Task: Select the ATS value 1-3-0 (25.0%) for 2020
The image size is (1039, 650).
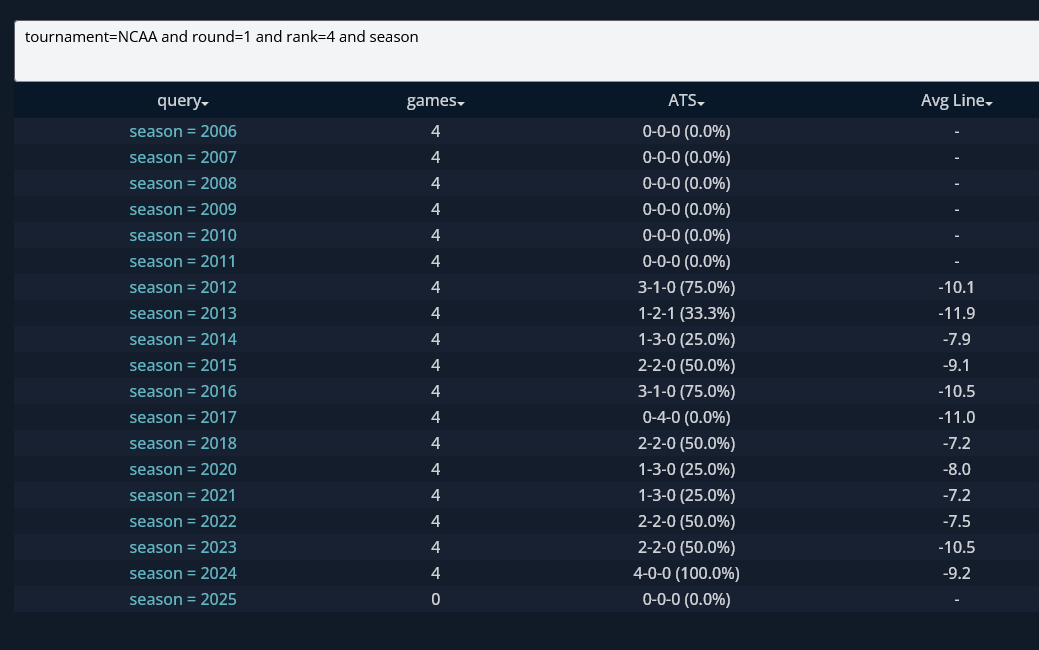Action: tap(686, 469)
